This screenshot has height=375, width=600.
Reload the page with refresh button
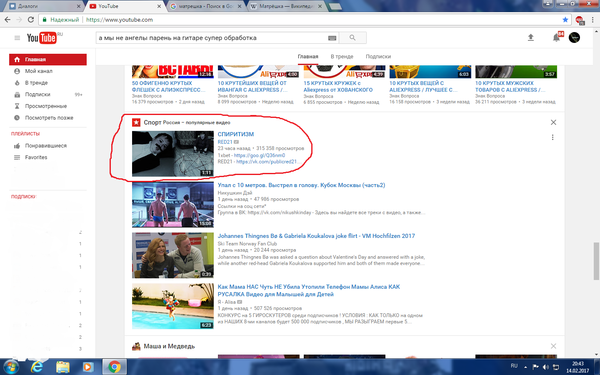coord(31,20)
